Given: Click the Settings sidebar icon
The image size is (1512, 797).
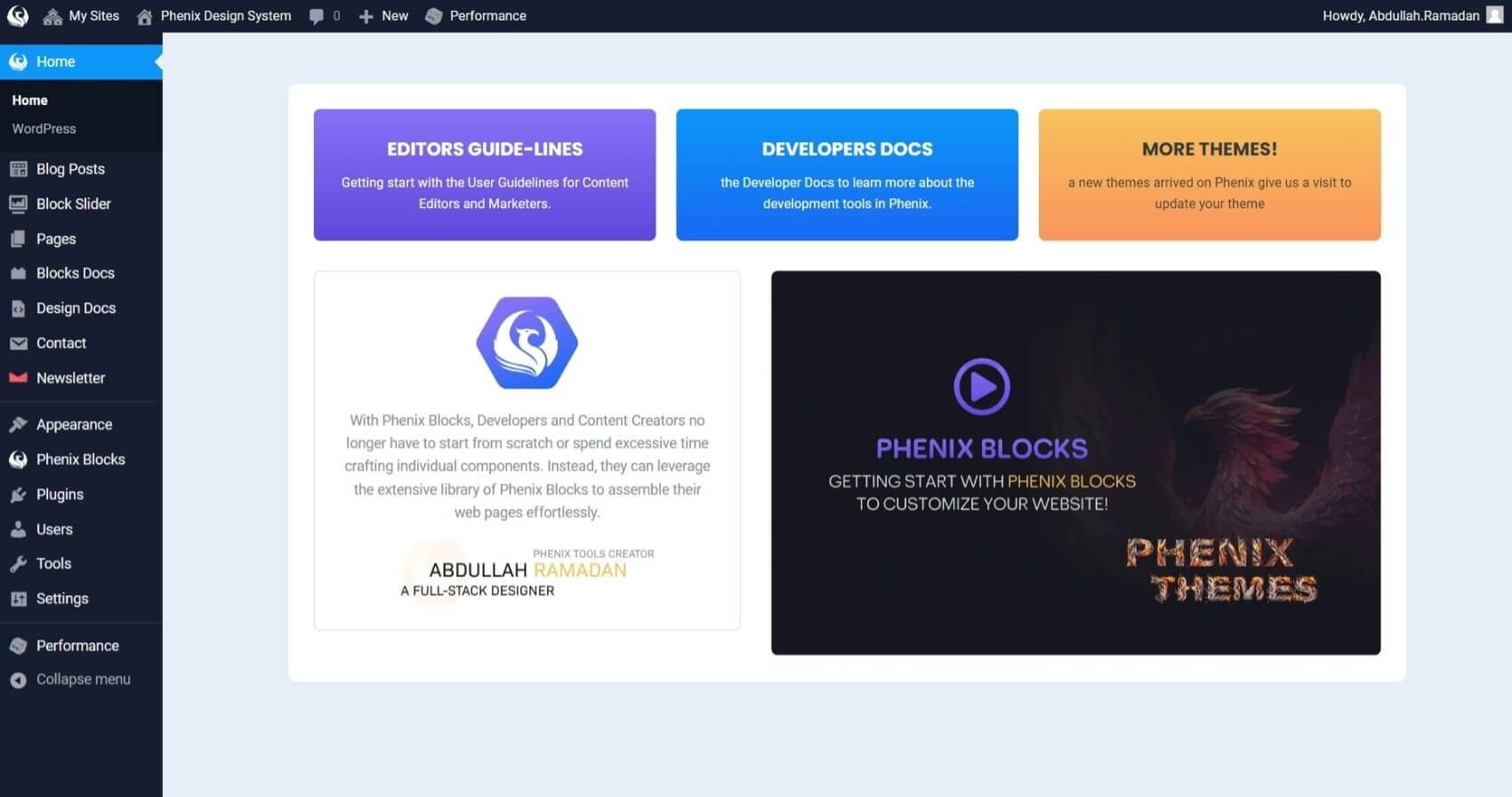Looking at the screenshot, I should click(19, 599).
